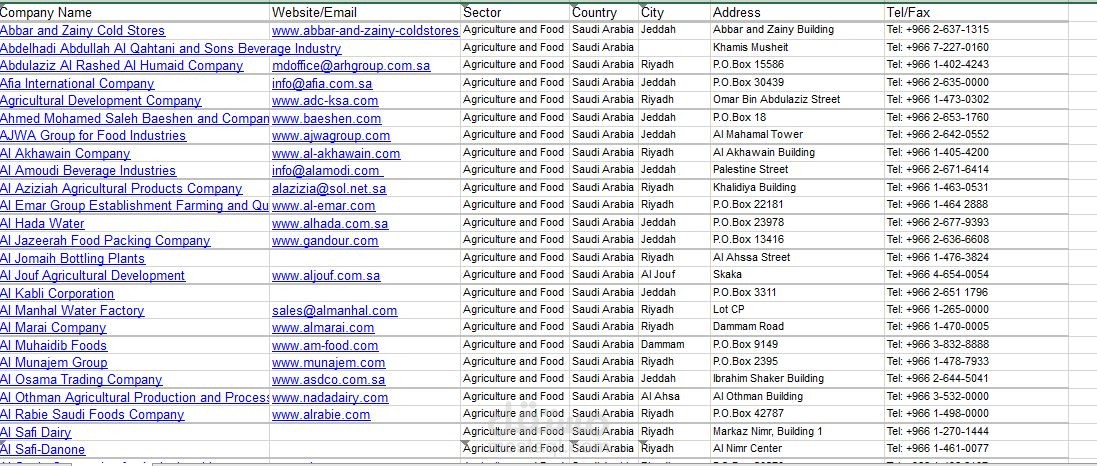
Task: Open Al Osama Trading Company link
Action: coord(81,380)
